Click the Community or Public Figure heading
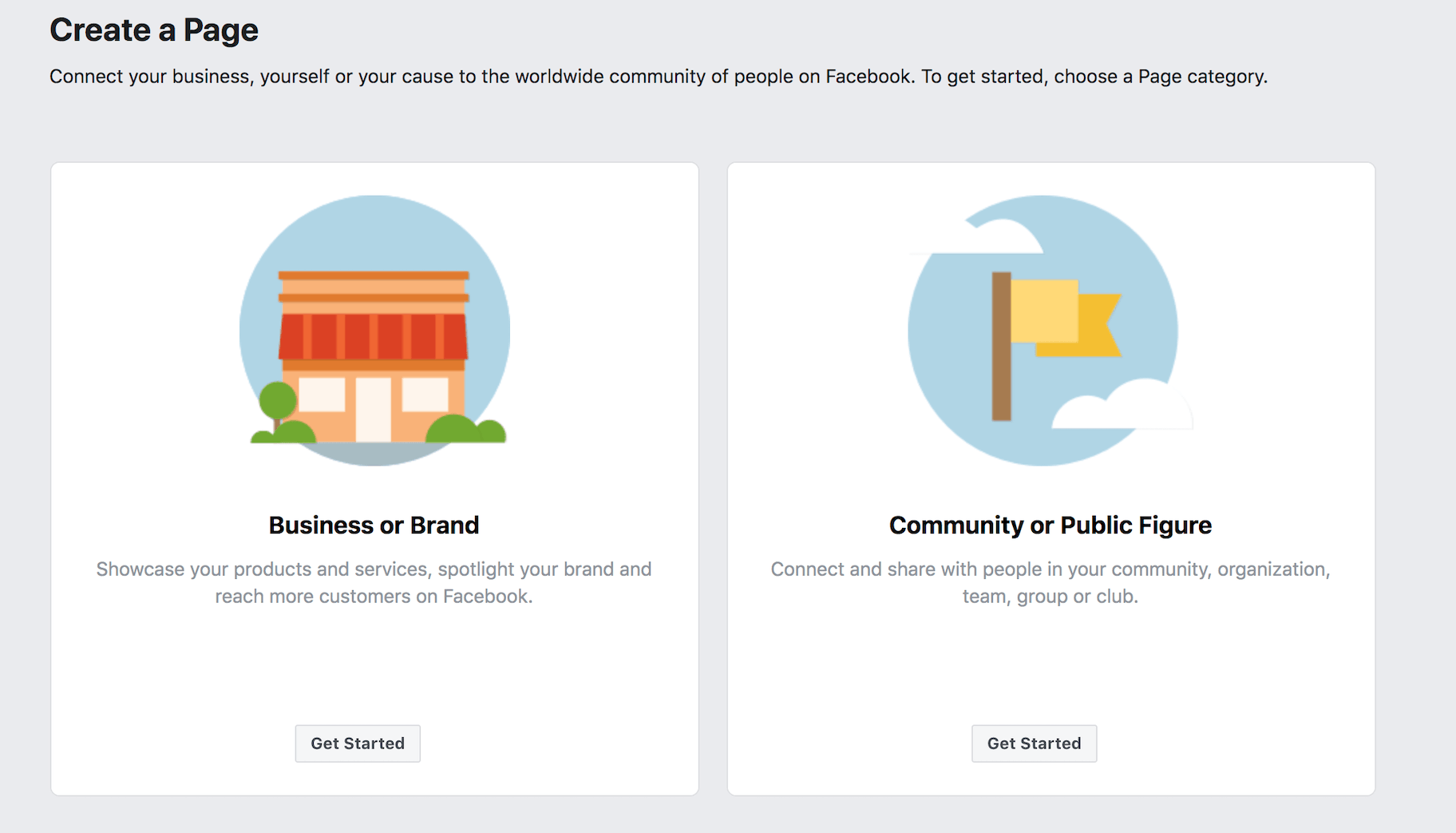This screenshot has height=833, width=1456. click(x=1050, y=525)
